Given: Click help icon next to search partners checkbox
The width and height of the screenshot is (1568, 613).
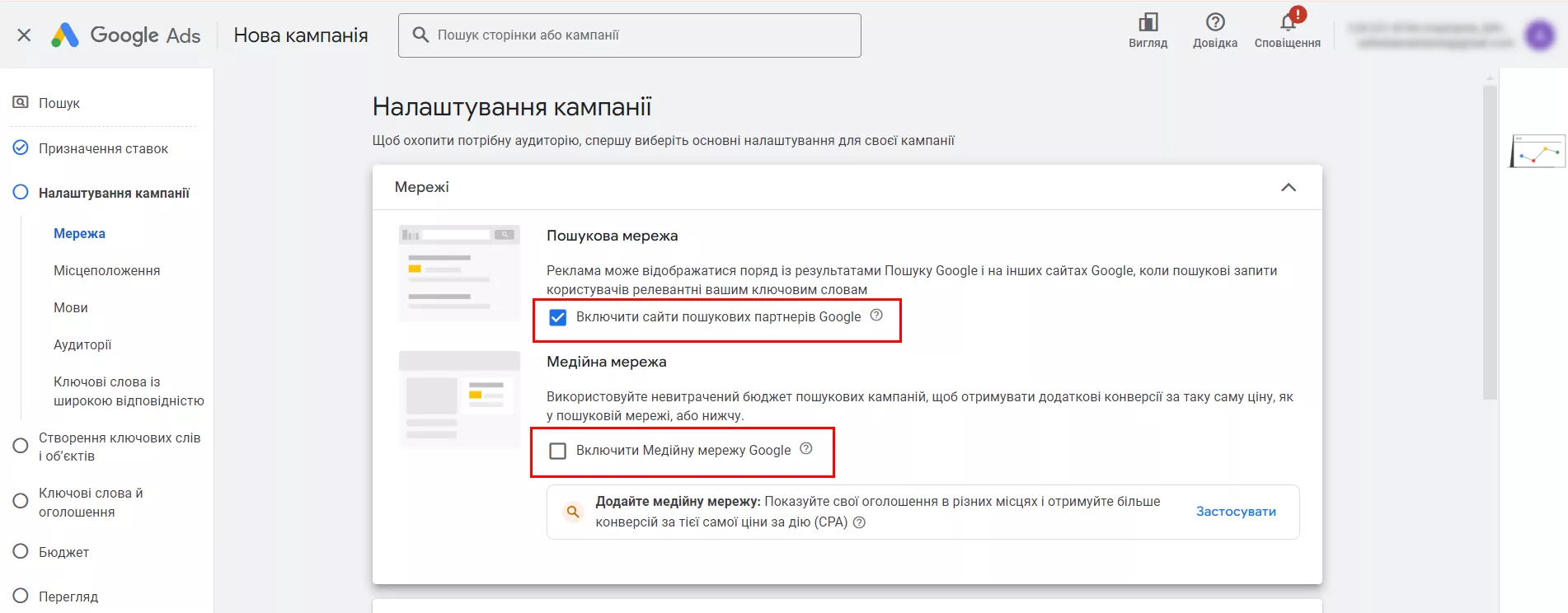Looking at the screenshot, I should [x=876, y=316].
